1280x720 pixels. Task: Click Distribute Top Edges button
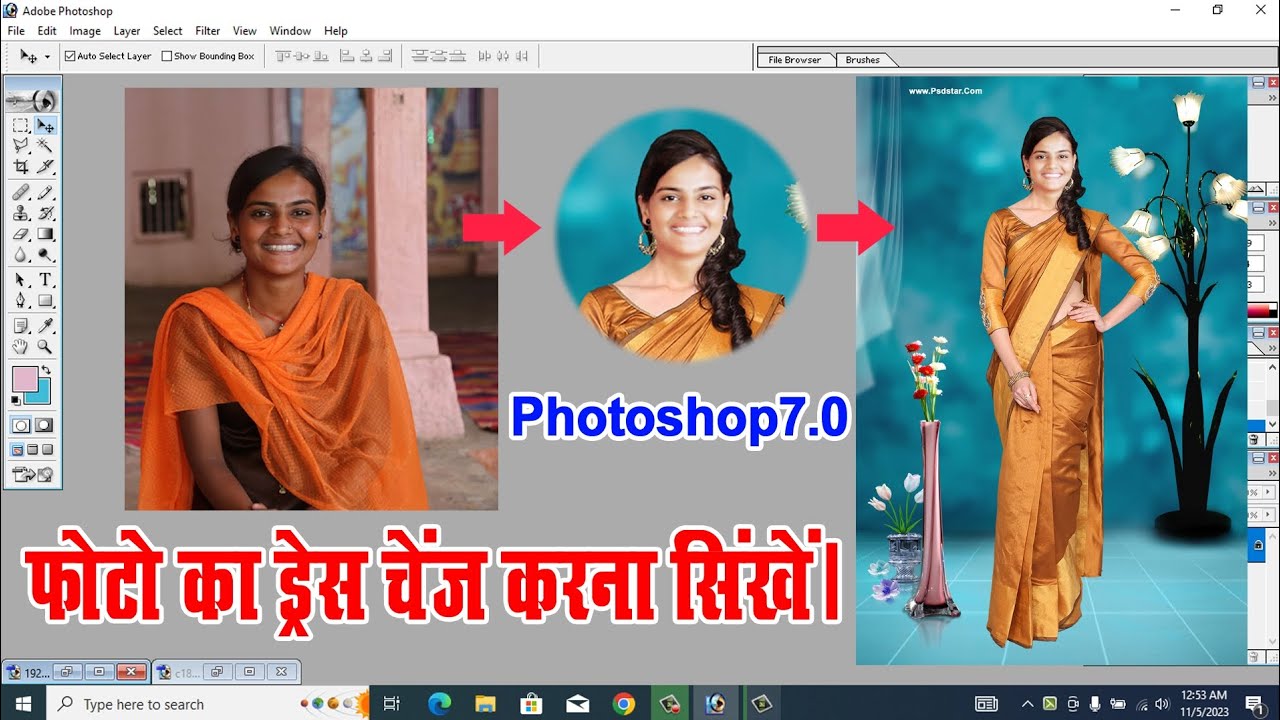tap(420, 56)
